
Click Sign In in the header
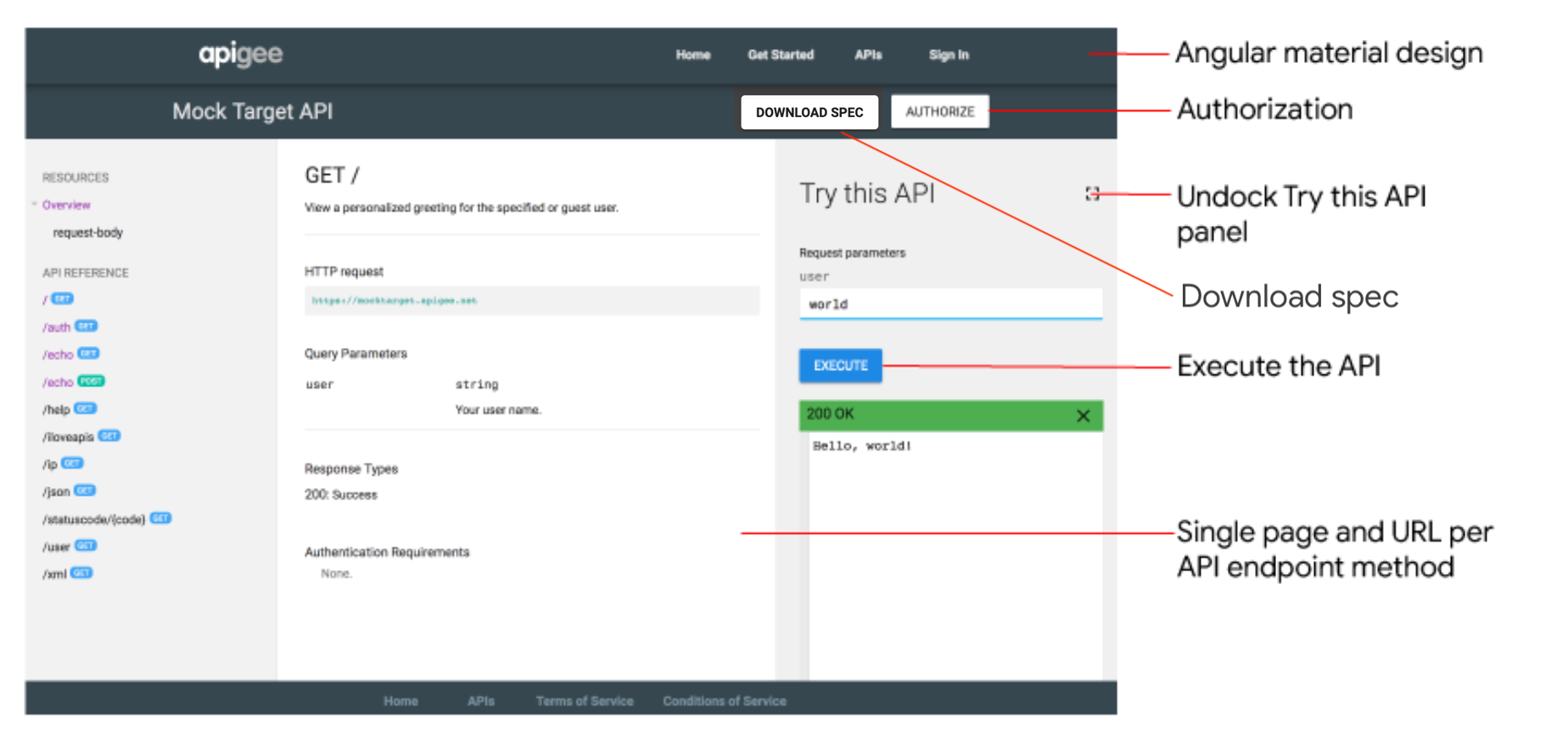[x=948, y=55]
